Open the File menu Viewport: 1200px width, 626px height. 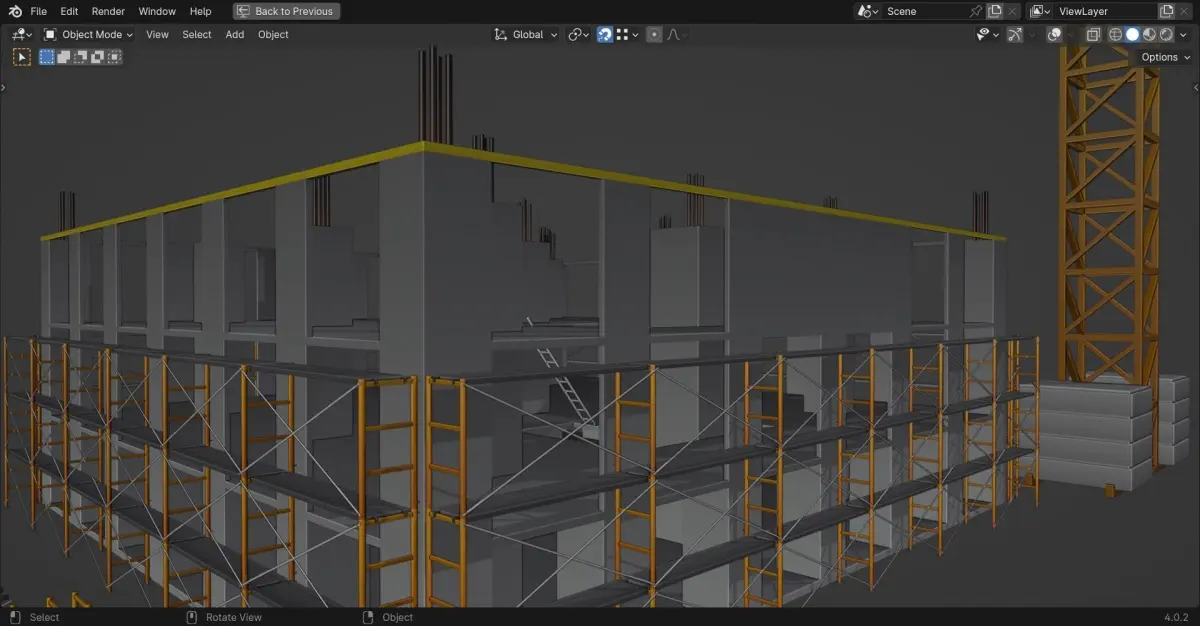(x=38, y=11)
